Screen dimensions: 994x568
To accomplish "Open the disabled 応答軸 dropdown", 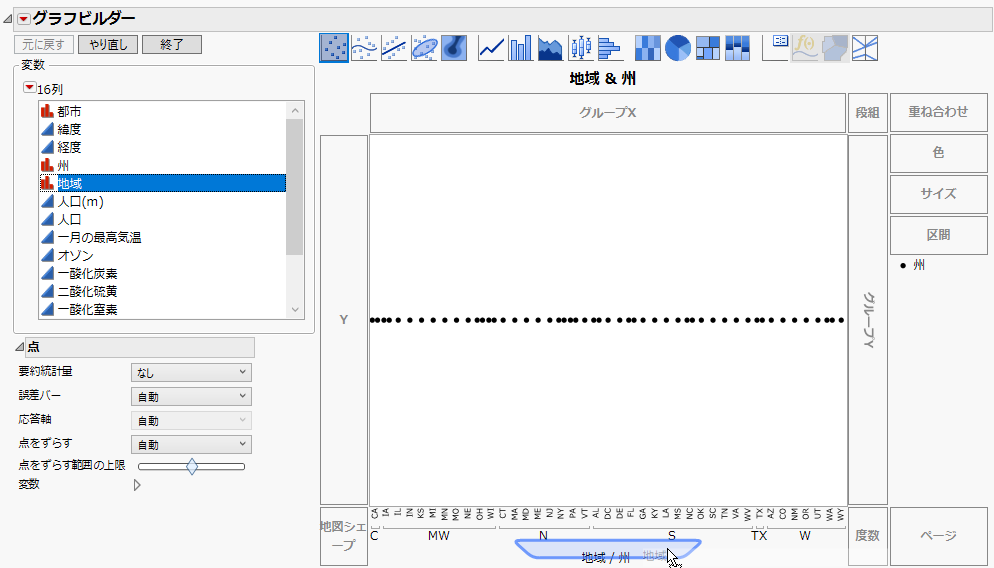I will click(191, 420).
